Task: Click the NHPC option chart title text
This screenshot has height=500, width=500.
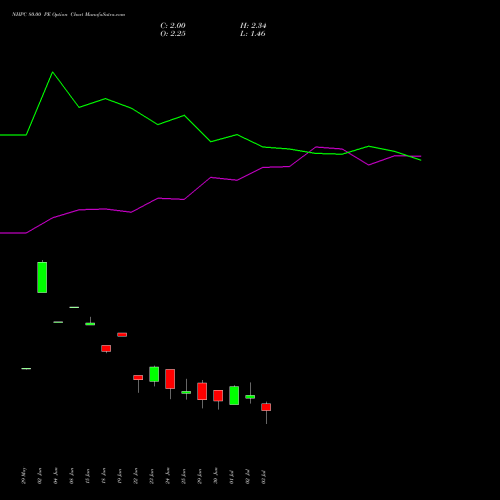Action: tap(68, 15)
